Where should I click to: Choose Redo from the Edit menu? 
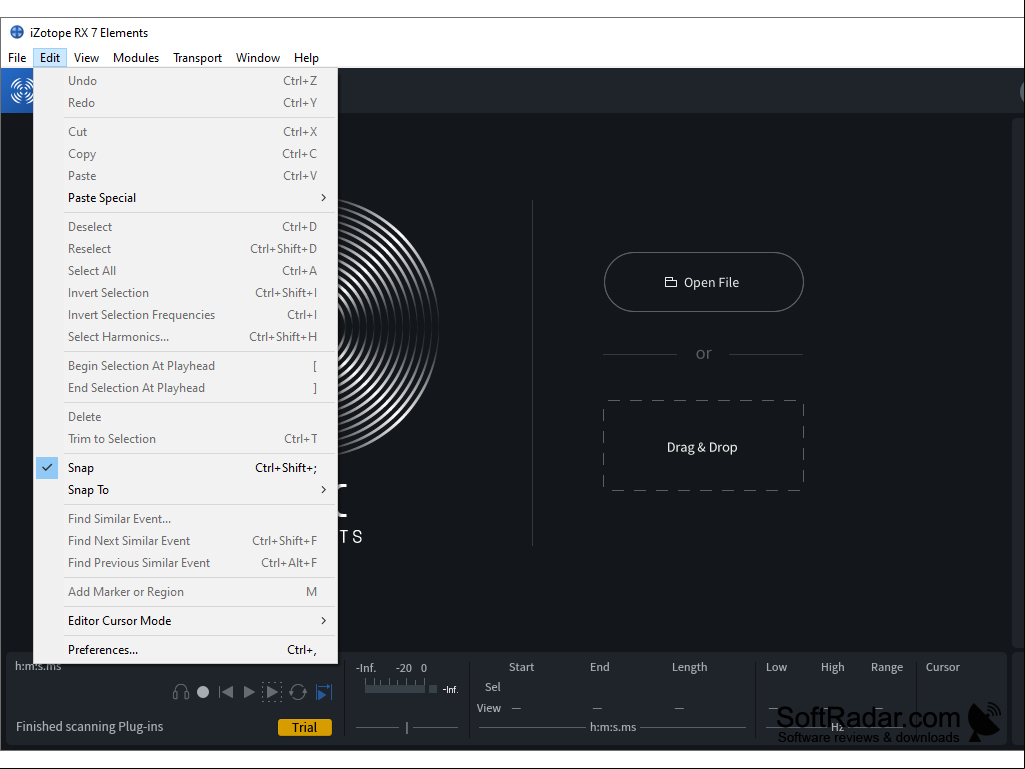pyautogui.click(x=186, y=103)
